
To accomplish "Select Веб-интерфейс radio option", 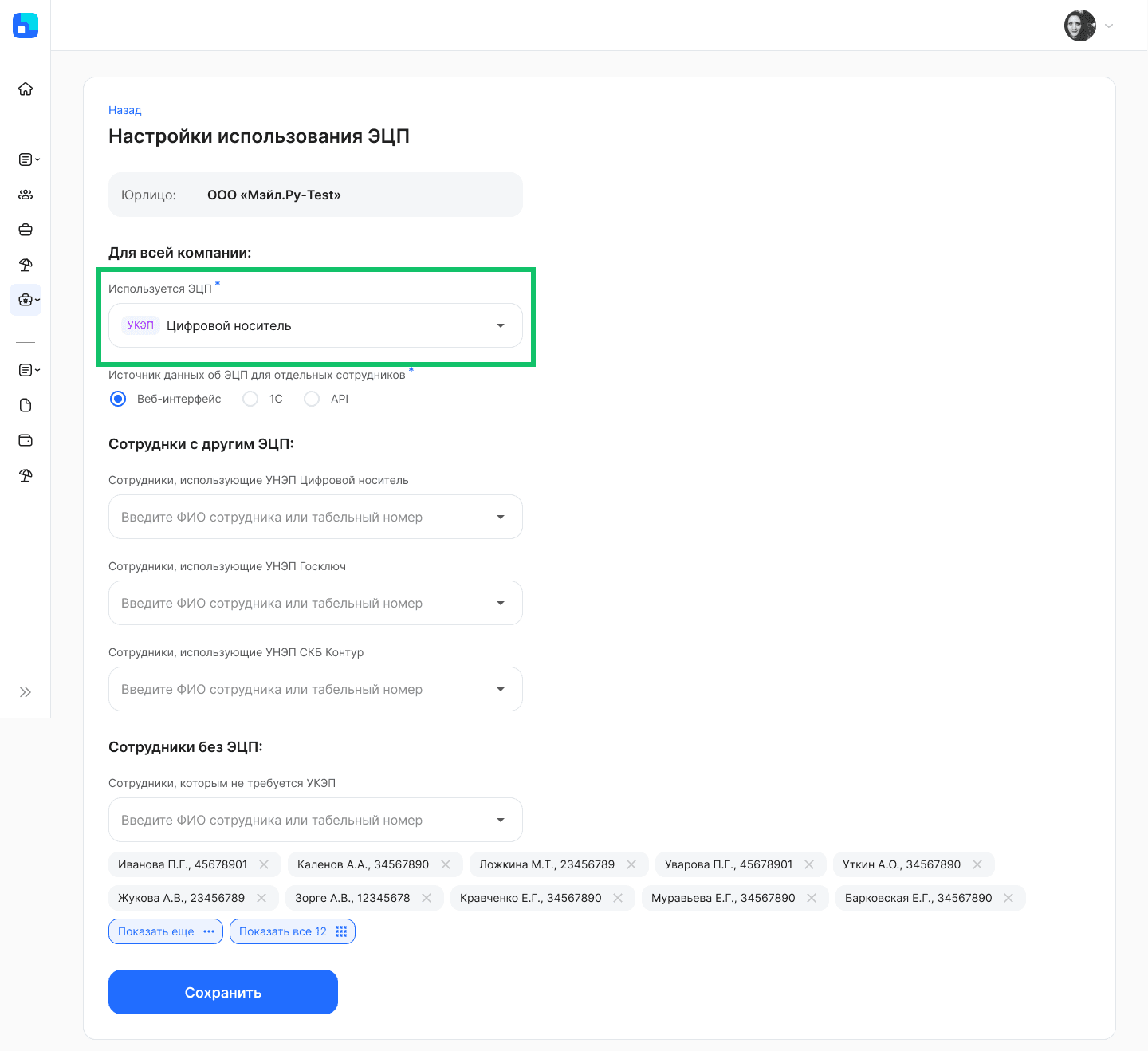I will point(118,399).
